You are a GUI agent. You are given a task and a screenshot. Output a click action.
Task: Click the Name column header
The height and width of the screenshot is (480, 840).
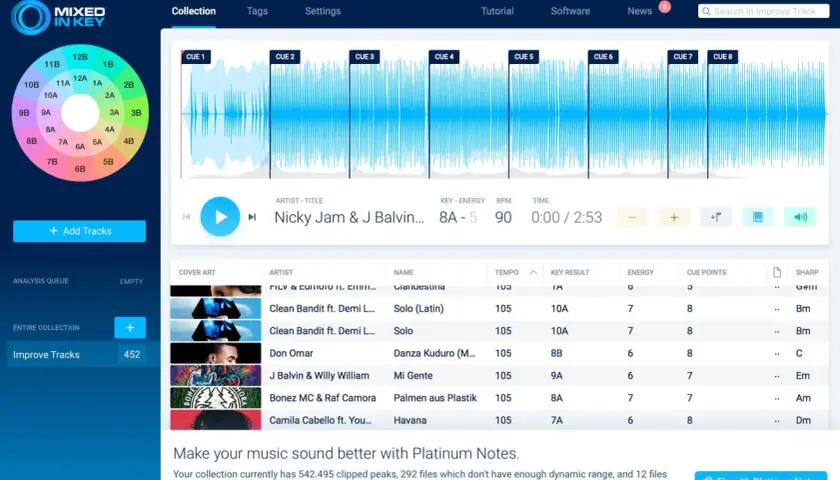coord(403,272)
